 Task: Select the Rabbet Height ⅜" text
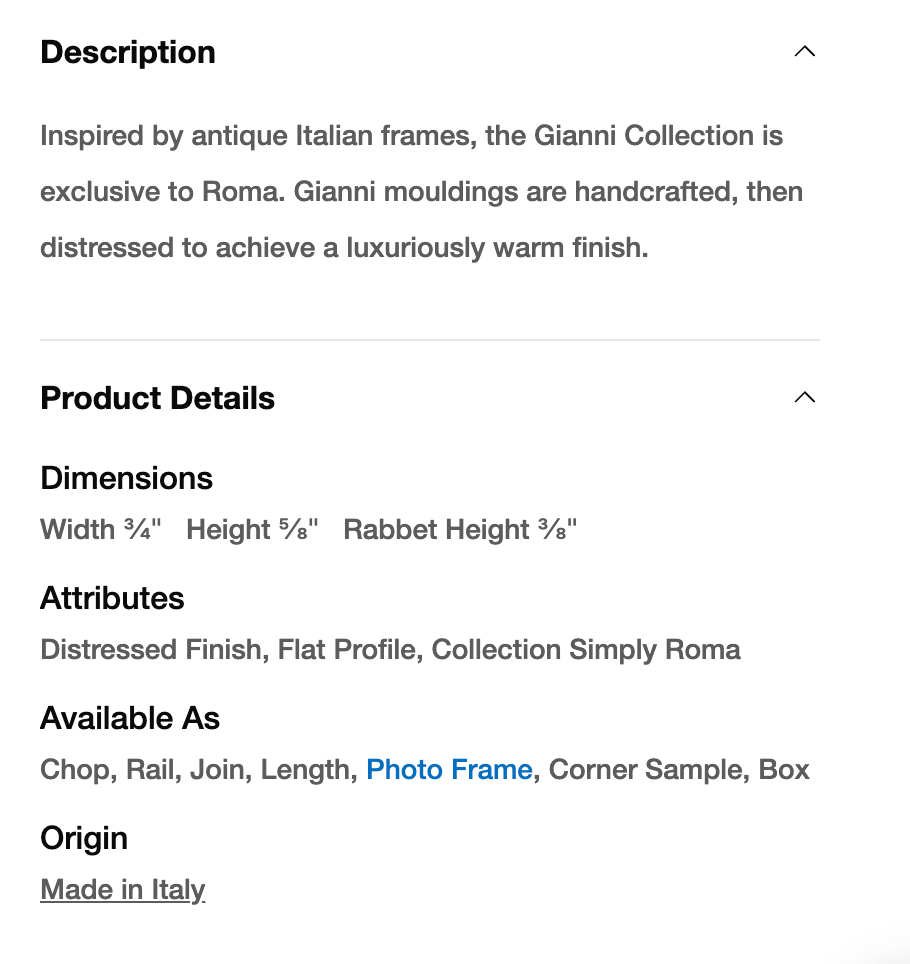(460, 530)
